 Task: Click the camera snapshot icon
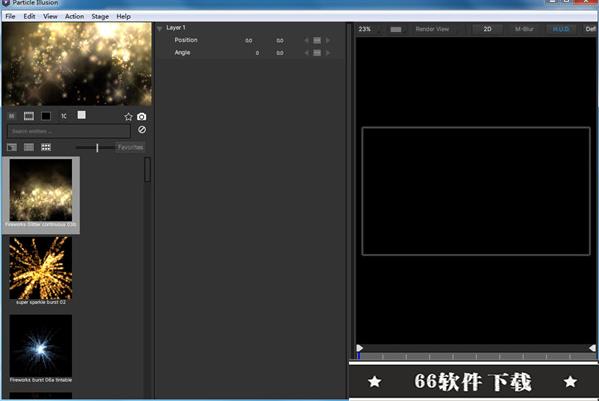pyautogui.click(x=141, y=116)
